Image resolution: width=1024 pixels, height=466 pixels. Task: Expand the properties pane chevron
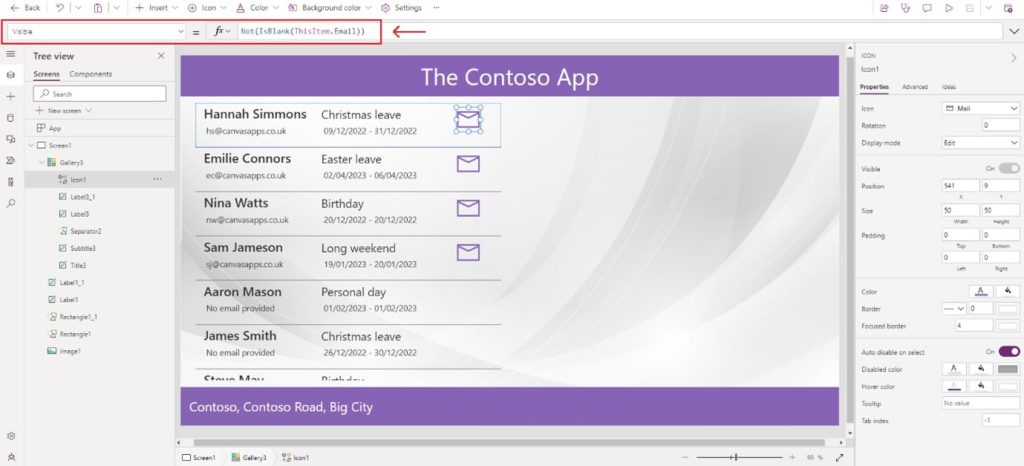pyautogui.click(x=1014, y=57)
